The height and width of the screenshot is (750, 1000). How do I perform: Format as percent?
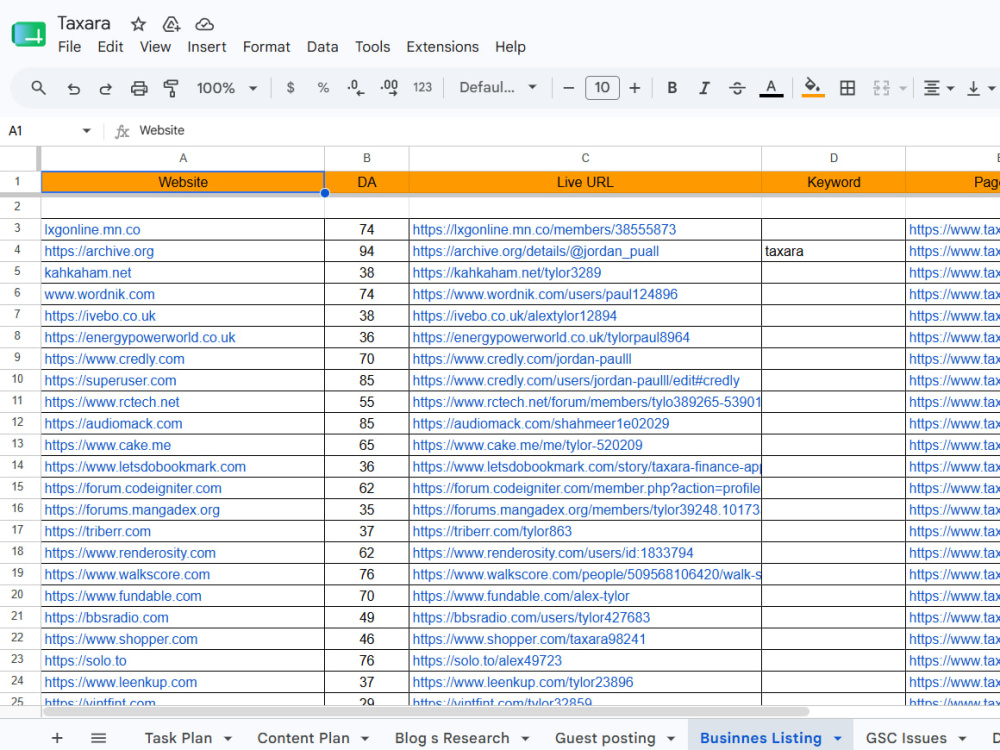tap(323, 88)
